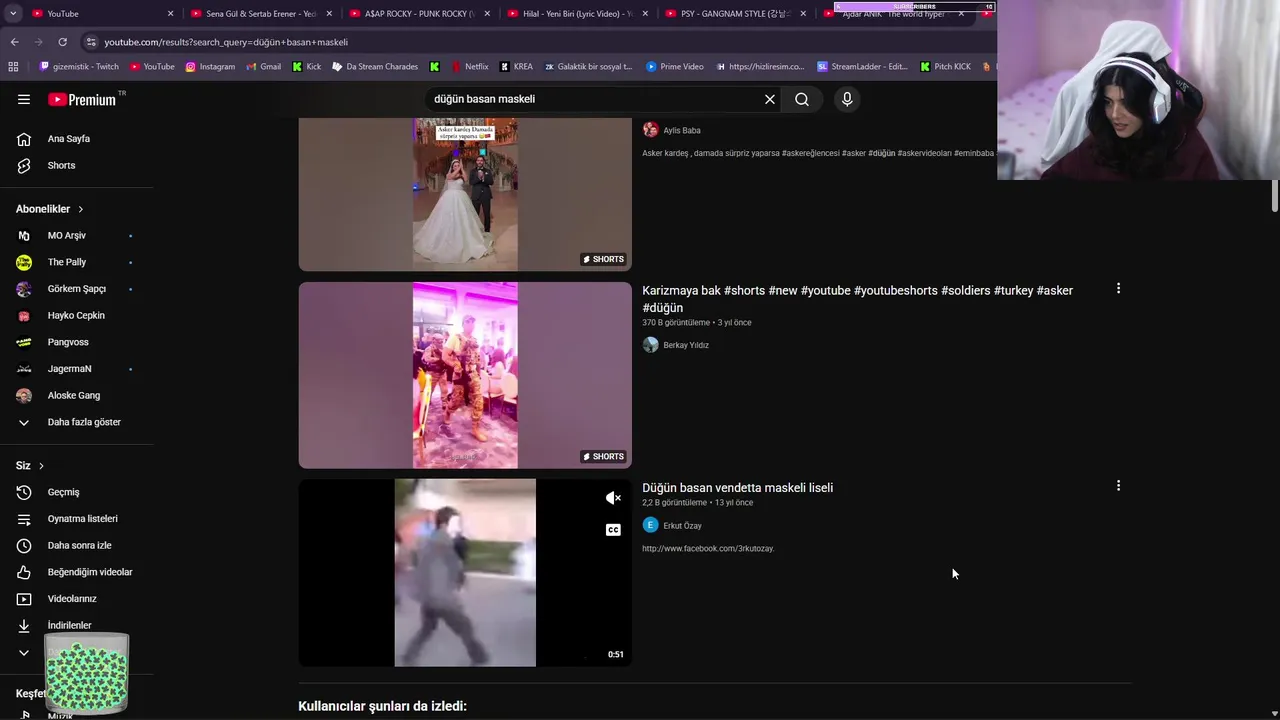Screen dimensions: 1280x720
Task: Open StreamLadder bookmark
Action: pos(862,67)
